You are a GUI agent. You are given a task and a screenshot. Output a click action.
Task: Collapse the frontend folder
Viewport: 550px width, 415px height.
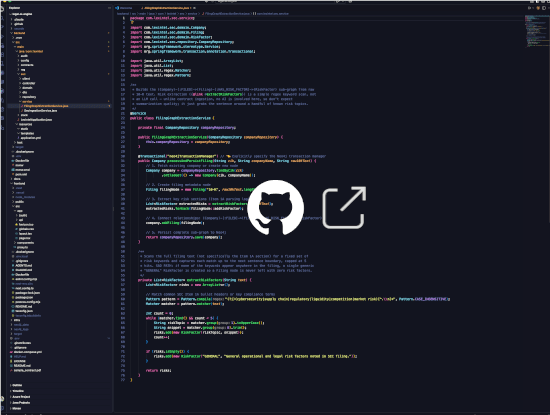[x=19, y=183]
